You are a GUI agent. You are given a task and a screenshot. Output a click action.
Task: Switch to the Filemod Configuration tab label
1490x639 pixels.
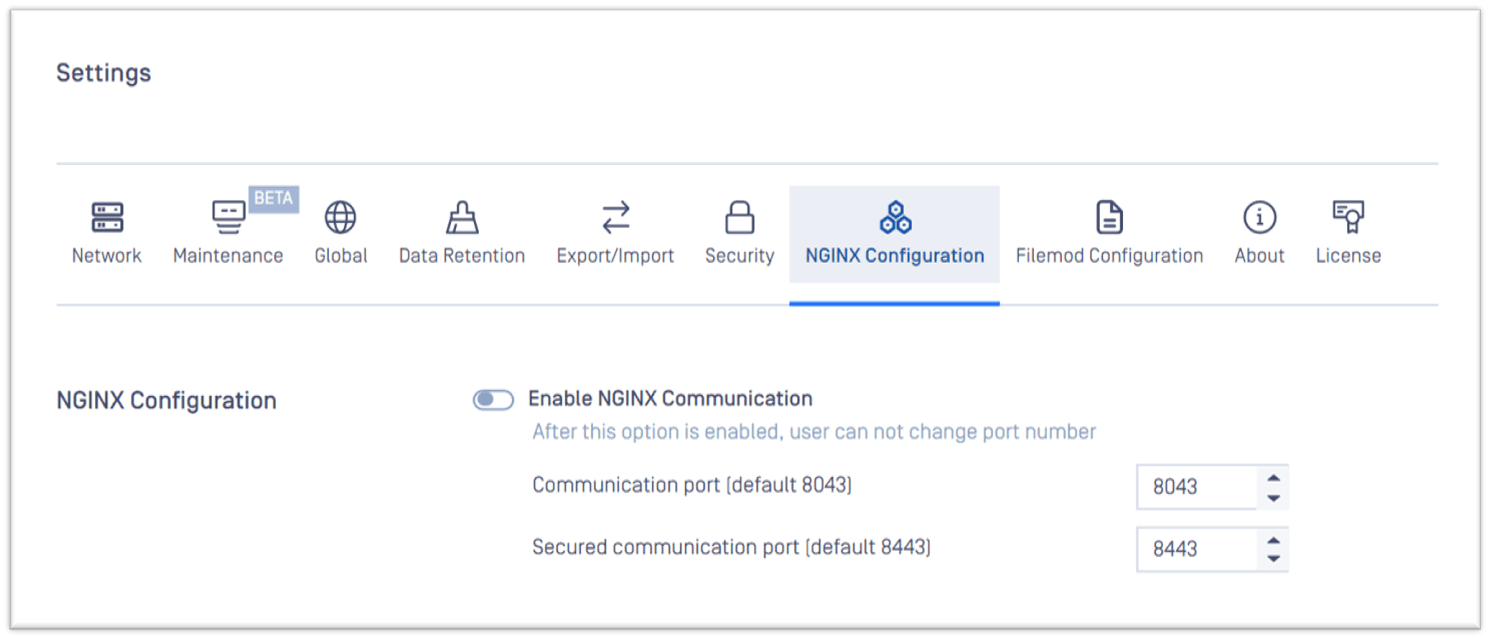[x=1109, y=256]
